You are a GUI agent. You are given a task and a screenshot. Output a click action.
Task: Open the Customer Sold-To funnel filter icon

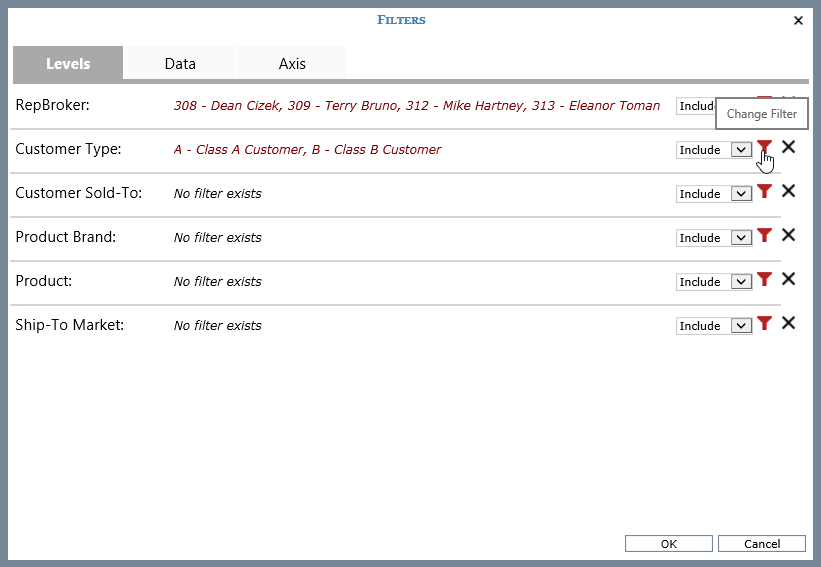pyautogui.click(x=764, y=192)
